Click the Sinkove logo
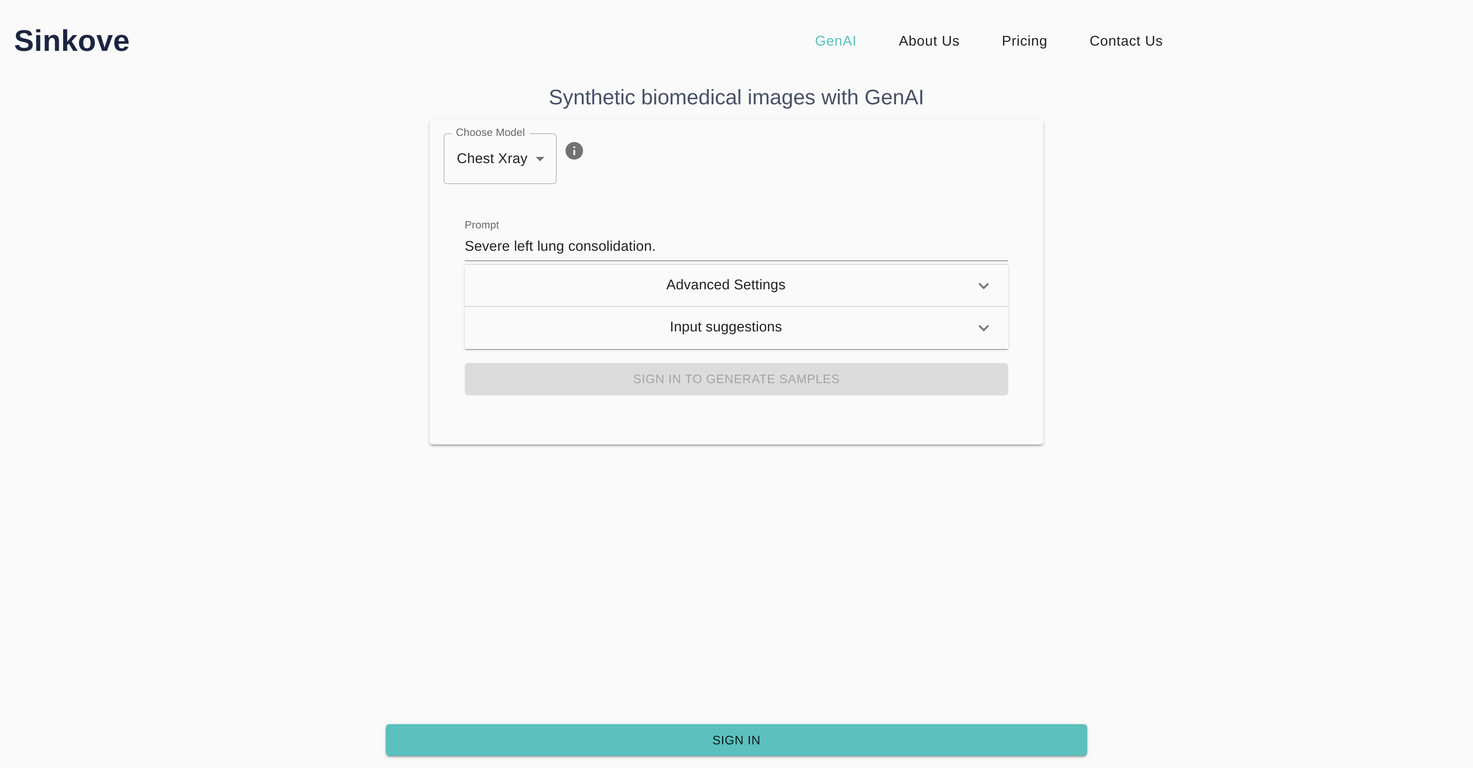Viewport: 1473px width, 768px height. pyautogui.click(x=71, y=40)
